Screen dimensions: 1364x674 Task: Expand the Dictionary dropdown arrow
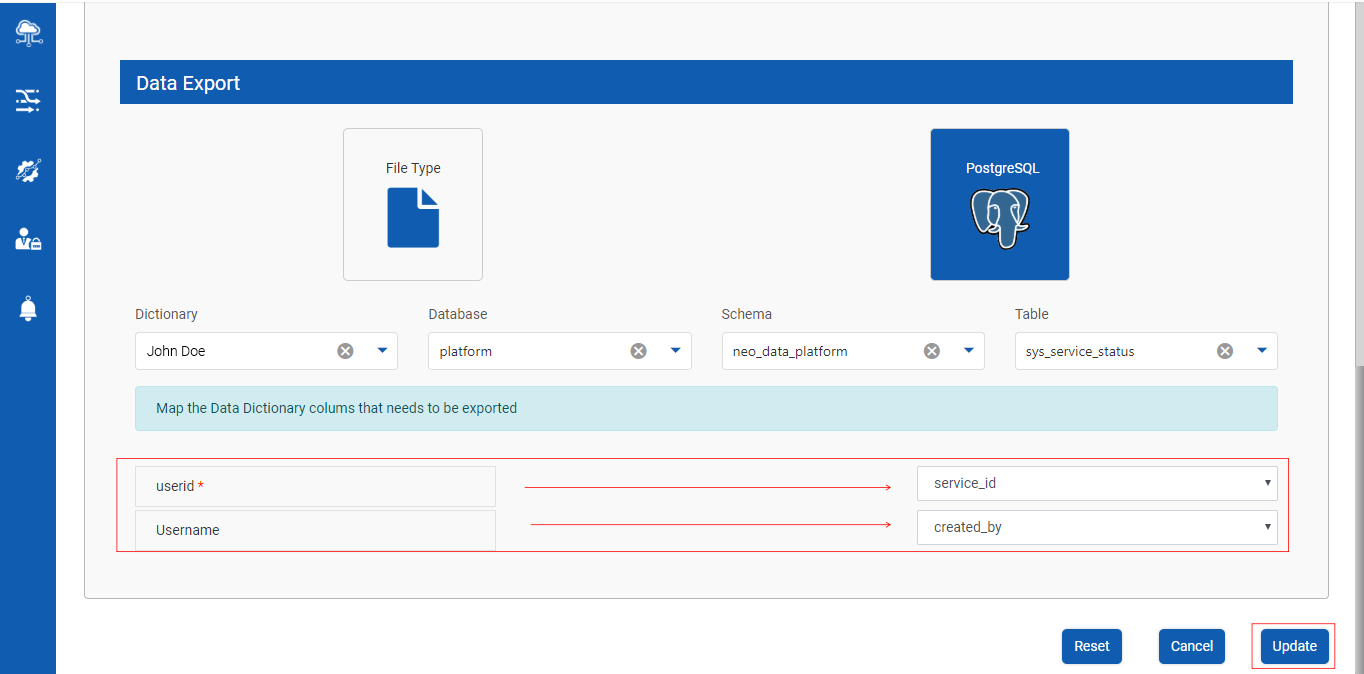pyautogui.click(x=382, y=351)
